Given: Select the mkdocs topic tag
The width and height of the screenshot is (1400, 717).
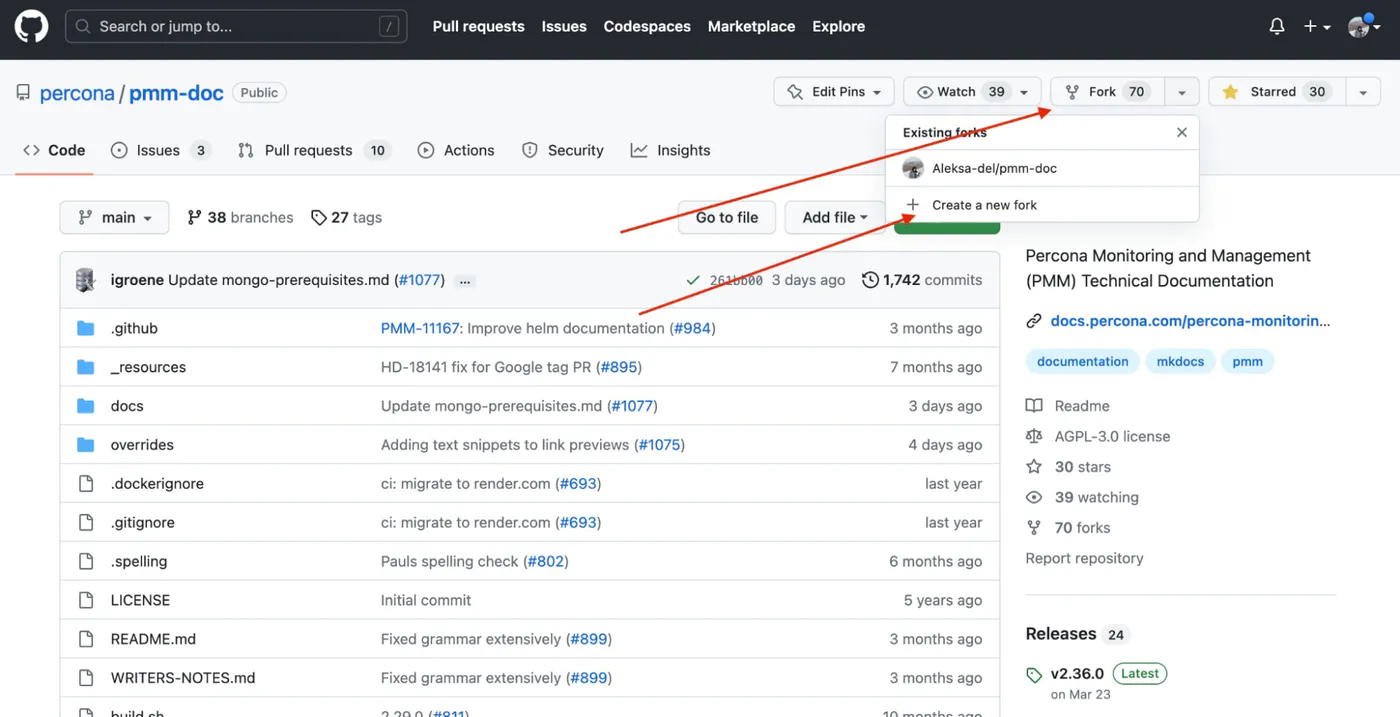Looking at the screenshot, I should [1180, 362].
